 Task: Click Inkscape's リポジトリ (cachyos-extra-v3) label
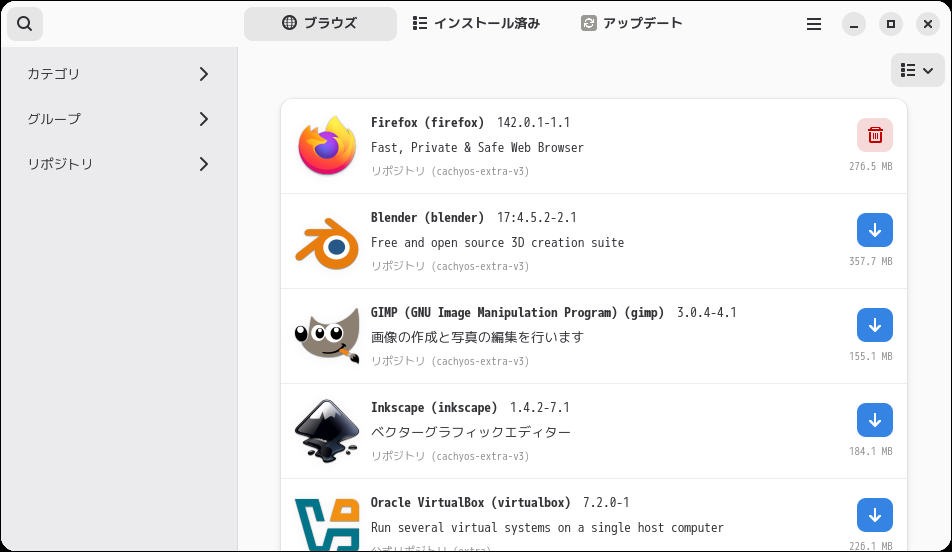[450, 456]
